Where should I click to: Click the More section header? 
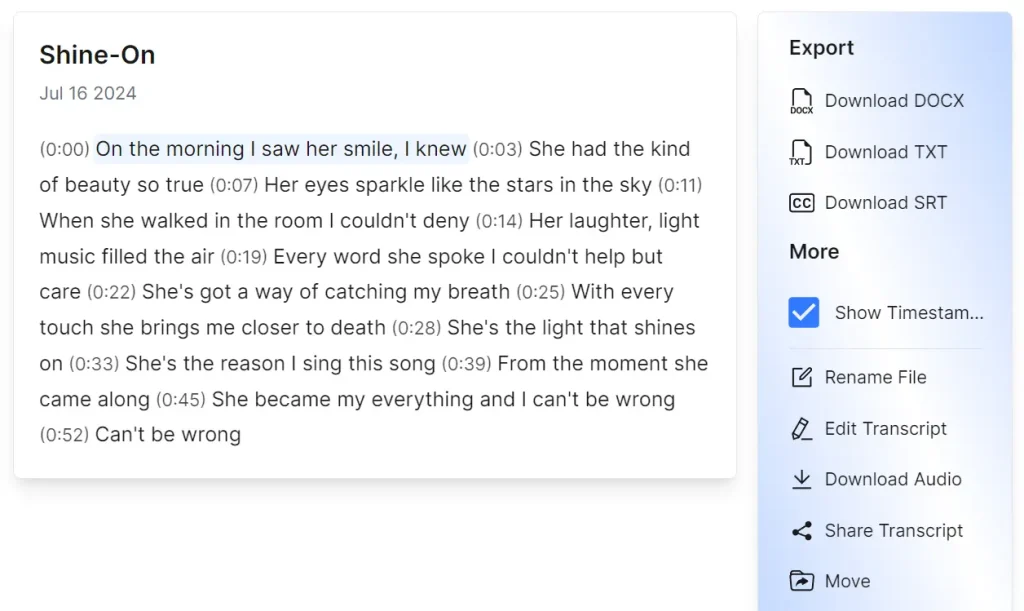tap(813, 251)
